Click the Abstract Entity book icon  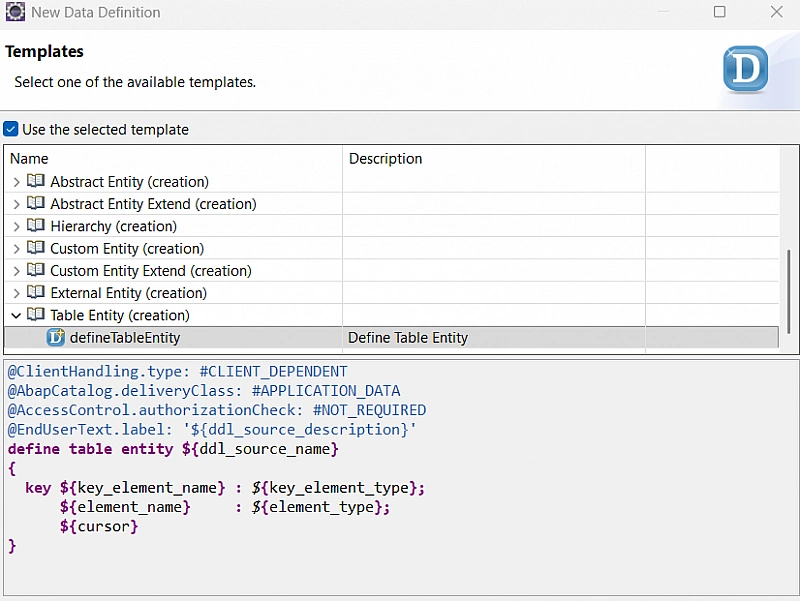[36, 182]
